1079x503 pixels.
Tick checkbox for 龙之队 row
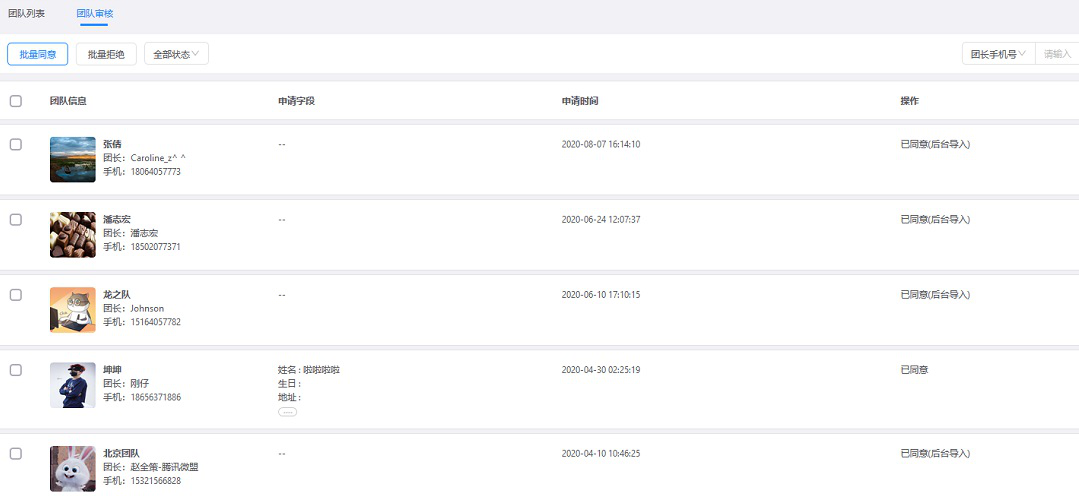click(x=16, y=295)
